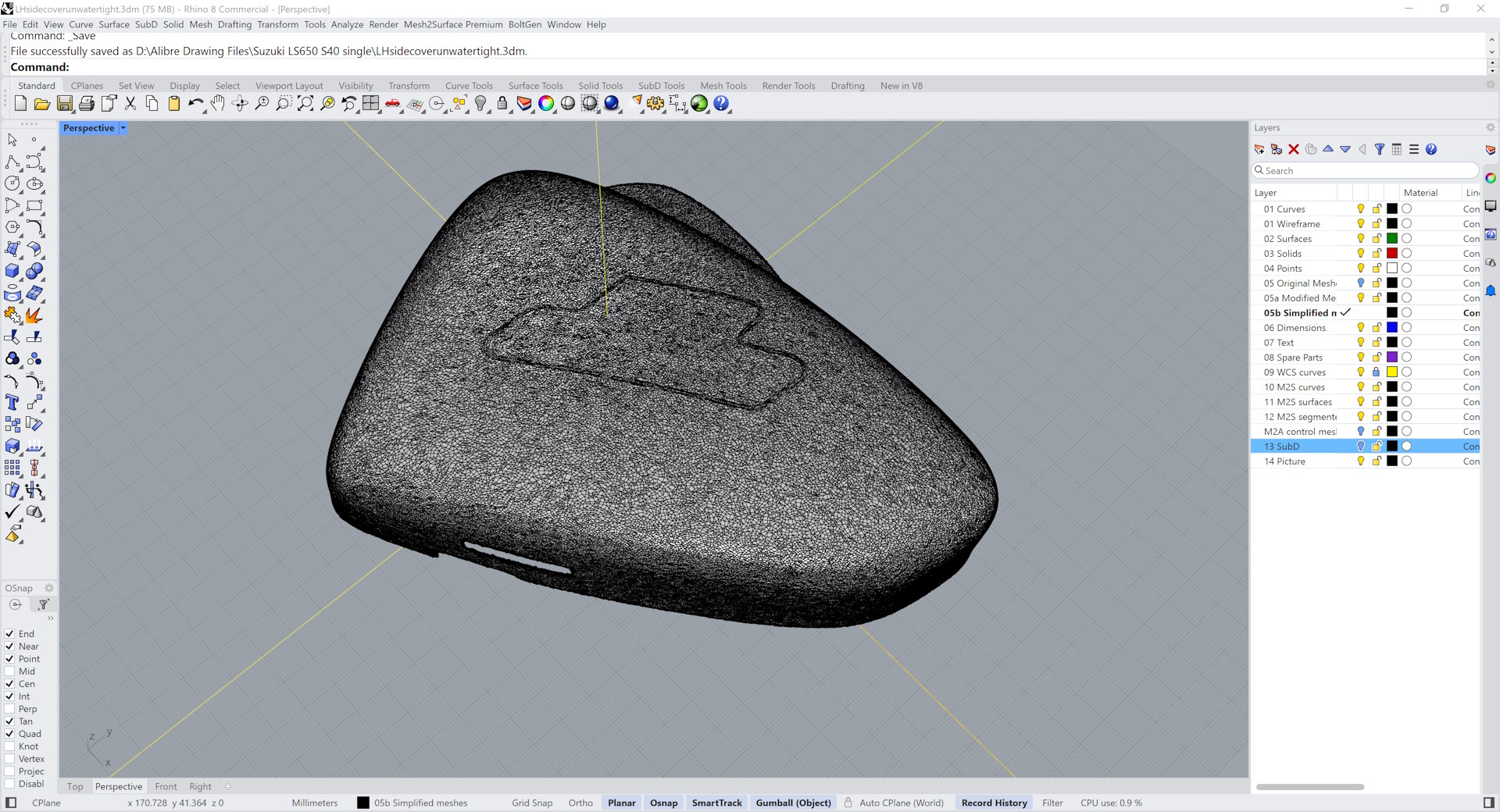Open the Perspective viewport dropdown arrow
1500x812 pixels.
(x=123, y=128)
